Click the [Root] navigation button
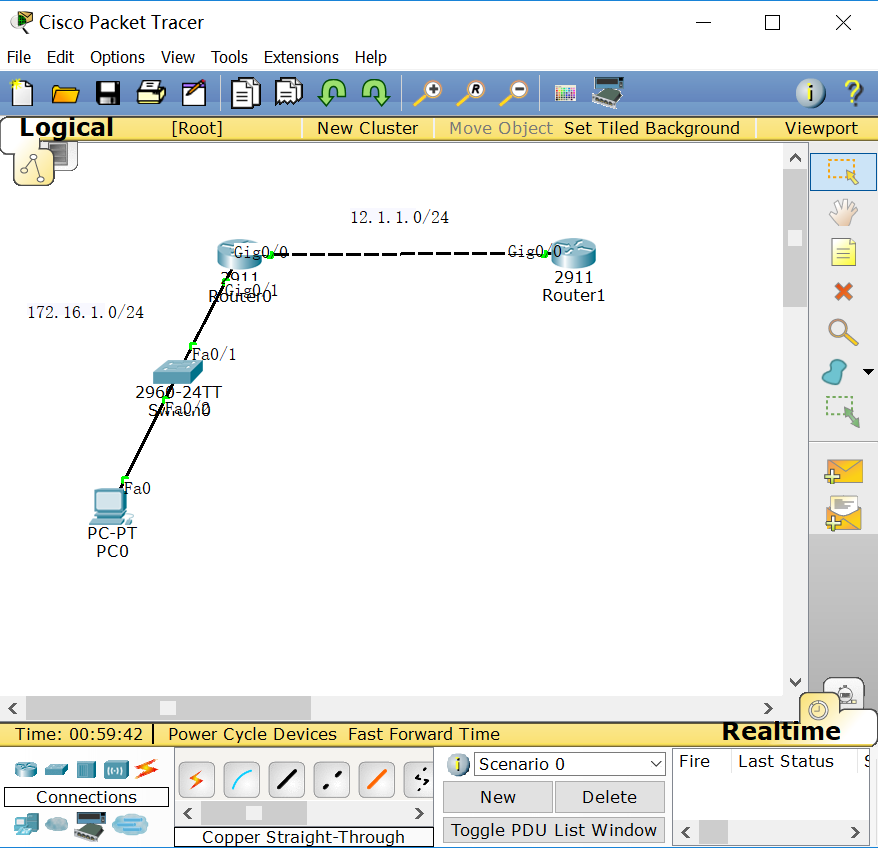Viewport: 878px width, 848px height. 197,128
